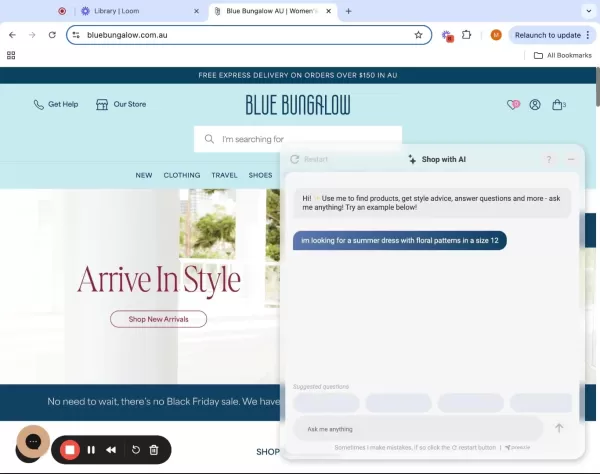Open the TRAVEL menu item
This screenshot has width=600, height=474.
pos(225,175)
